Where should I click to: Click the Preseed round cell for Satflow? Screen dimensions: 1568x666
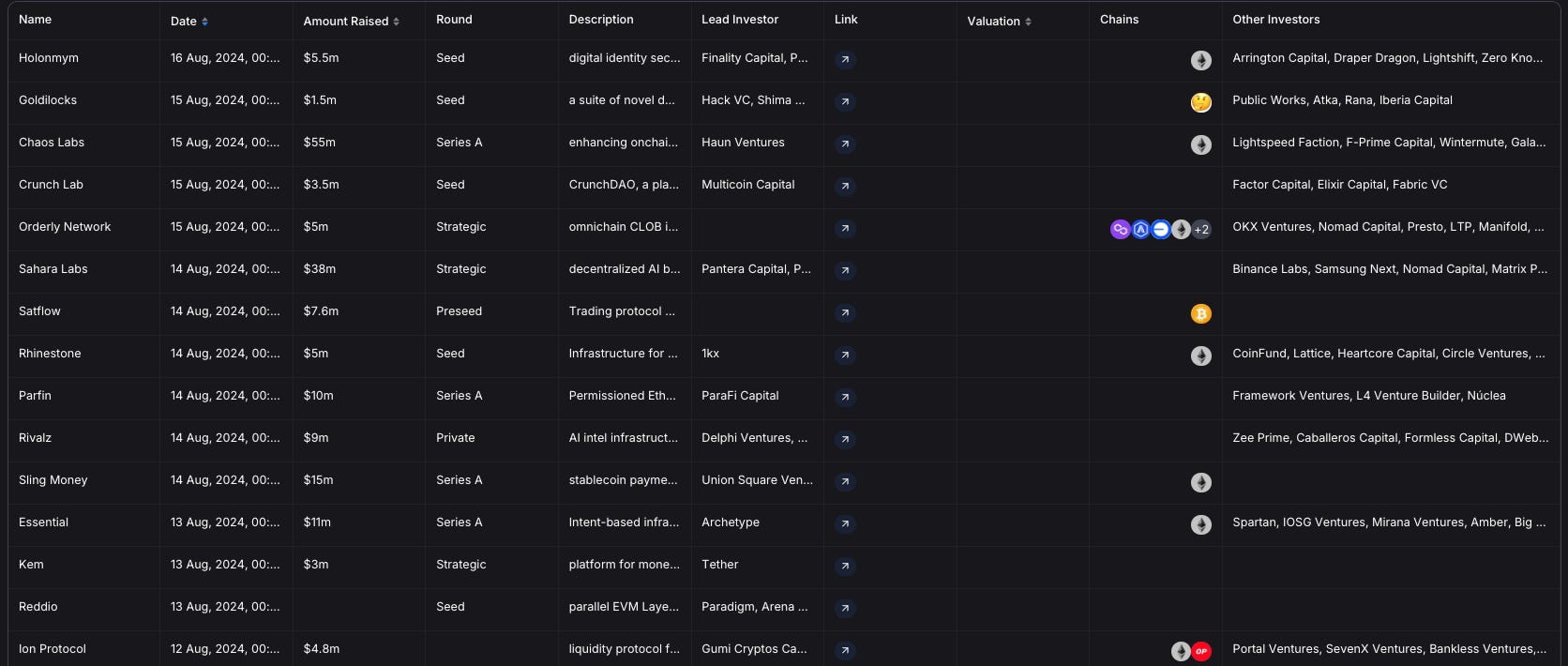(460, 311)
